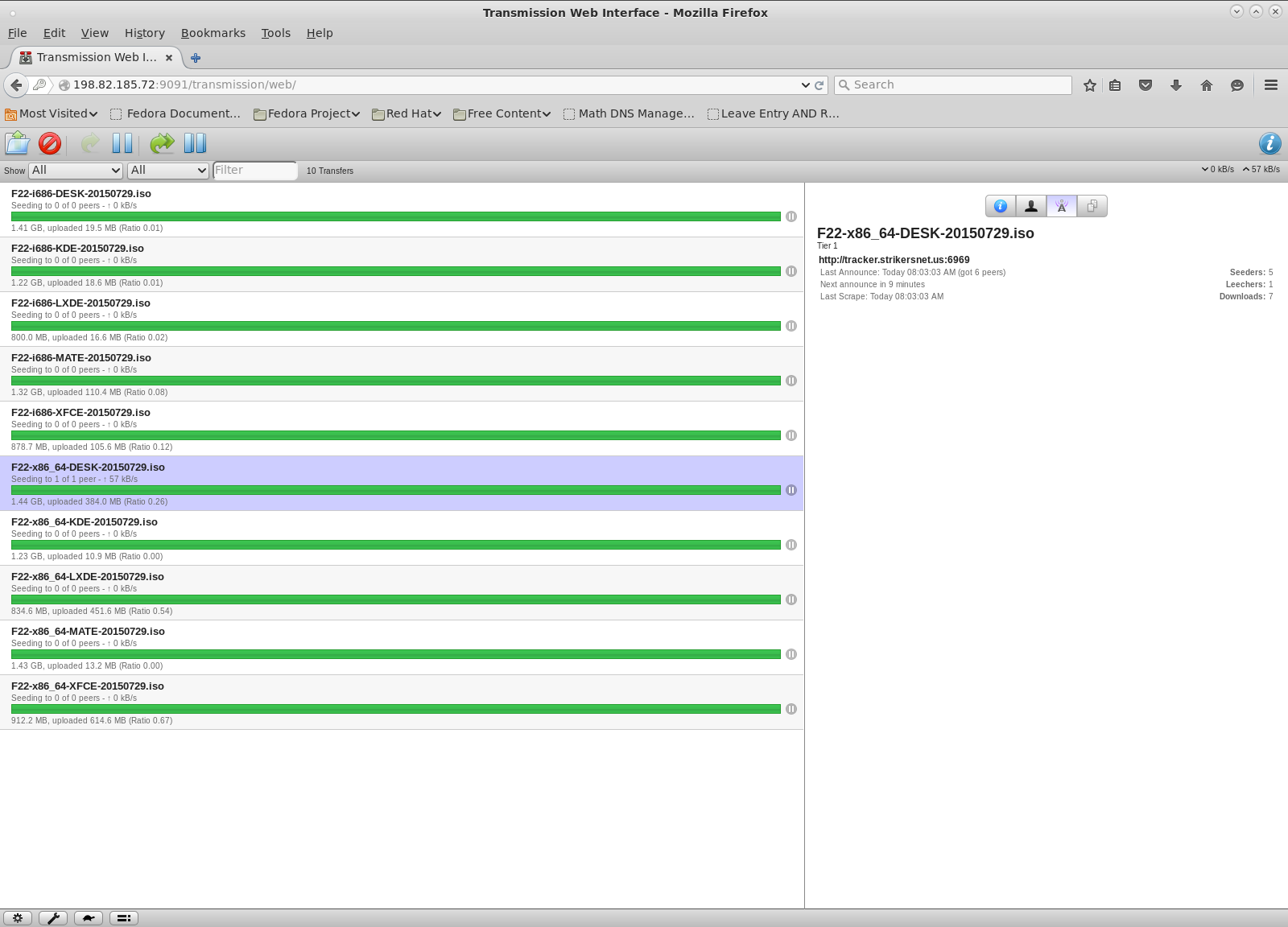Open the settings gear menu at the bottom

[x=18, y=918]
